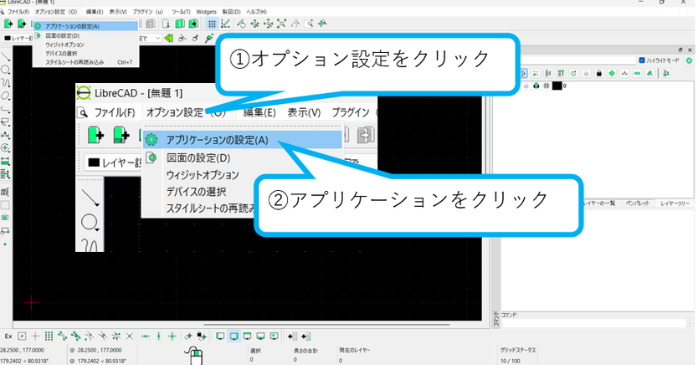Click the コマンド input field
Image resolution: width=698 pixels, height=365 pixels.
pos(595,323)
